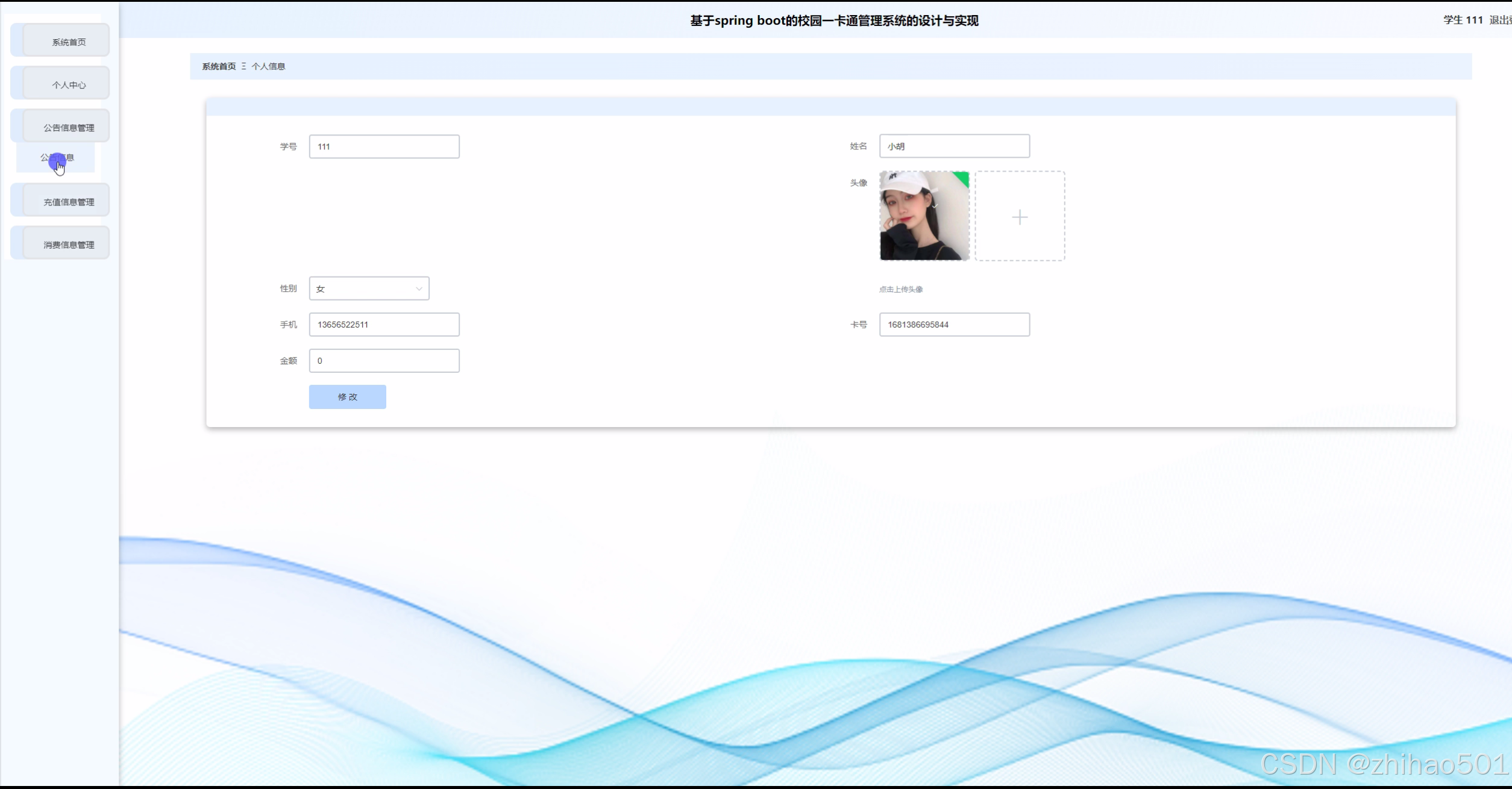Expand the 消费信息管理 sidebar menu
This screenshot has width=1512, height=789.
coord(68,245)
